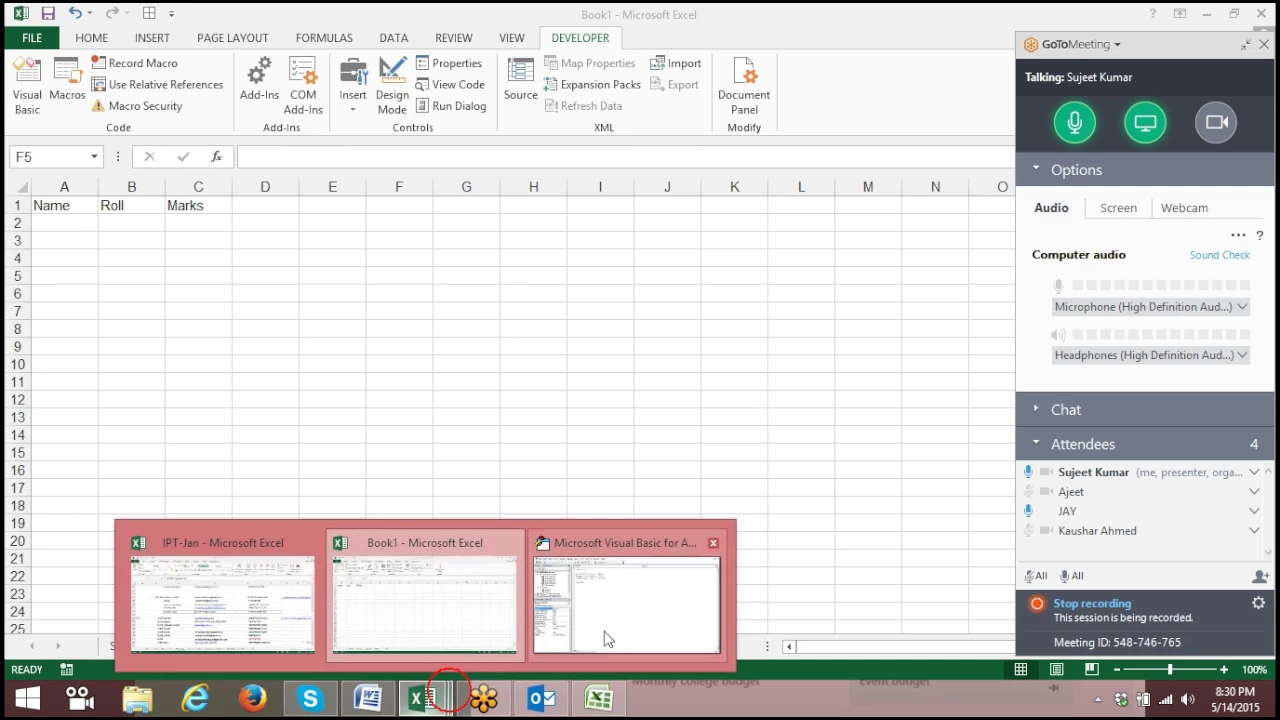Image resolution: width=1280 pixels, height=720 pixels.
Task: Switch to the VIEW tab
Action: pyautogui.click(x=511, y=38)
